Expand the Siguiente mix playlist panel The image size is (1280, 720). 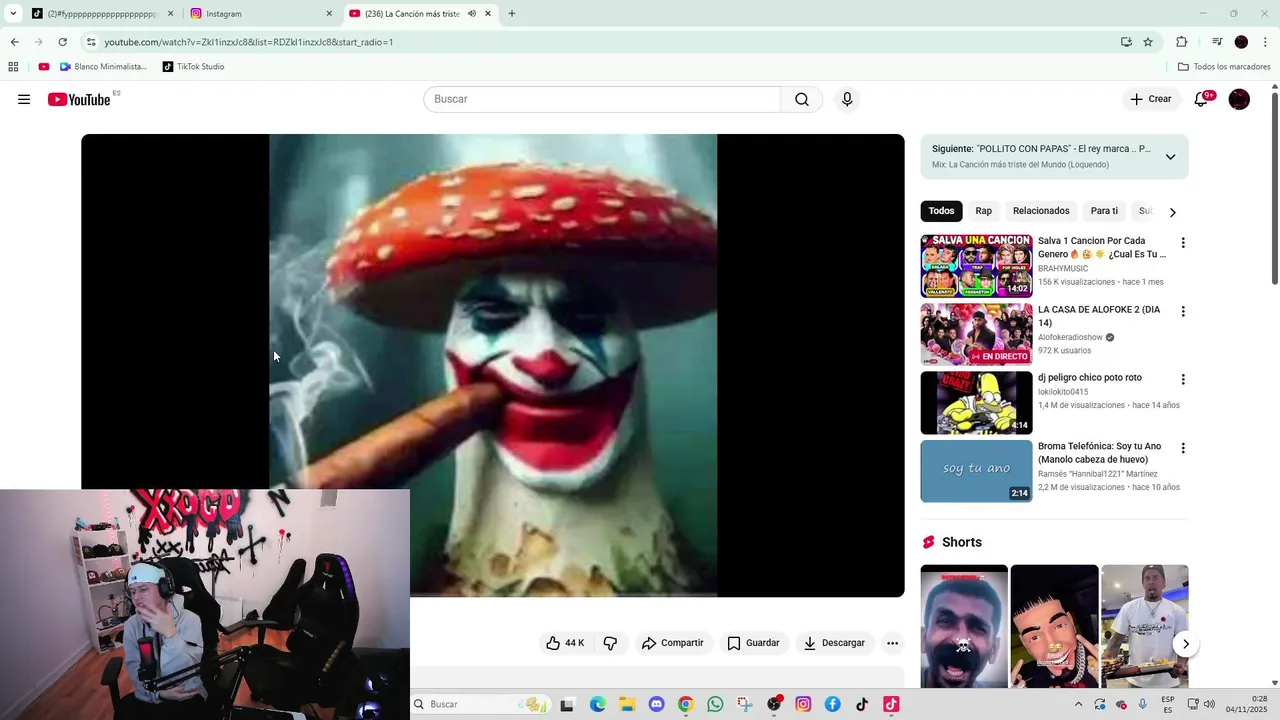1170,157
